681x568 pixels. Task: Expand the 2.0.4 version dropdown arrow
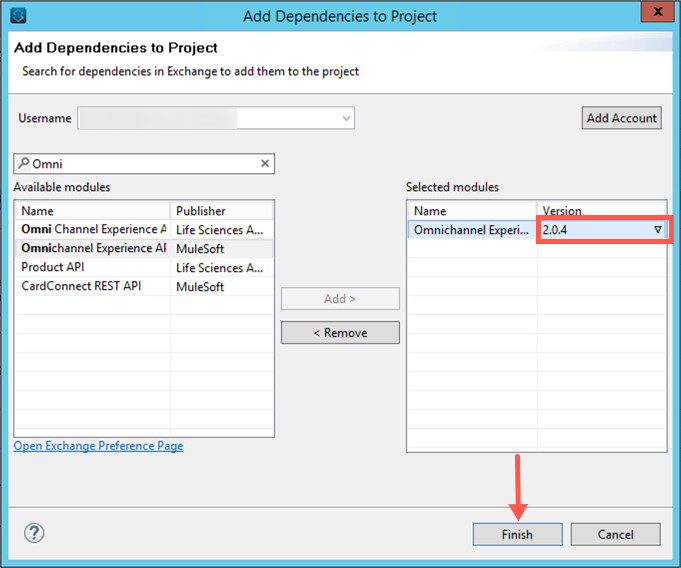pos(658,230)
